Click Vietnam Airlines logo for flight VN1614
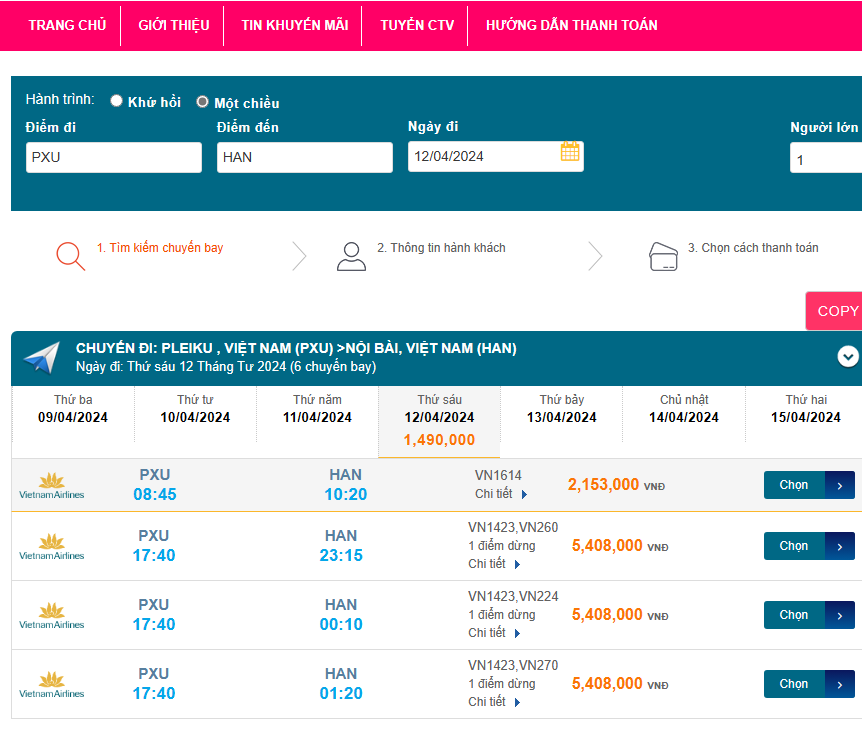The image size is (862, 730). point(52,485)
